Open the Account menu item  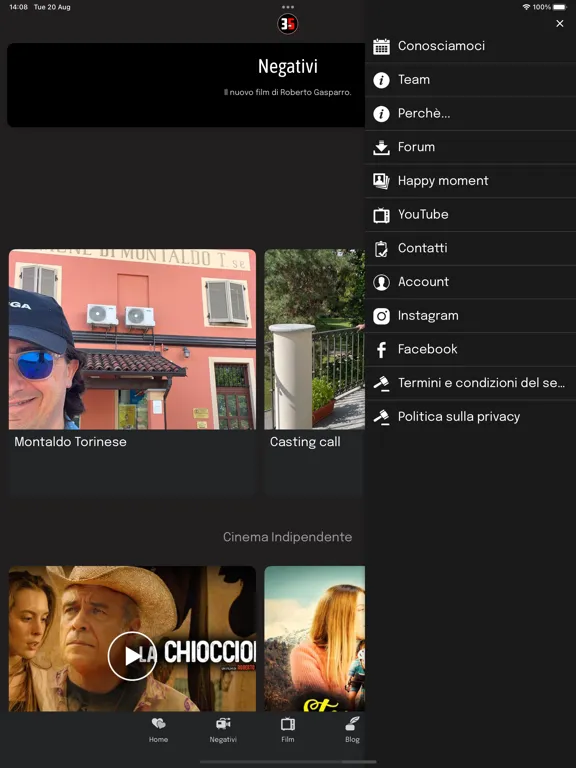[x=470, y=282]
